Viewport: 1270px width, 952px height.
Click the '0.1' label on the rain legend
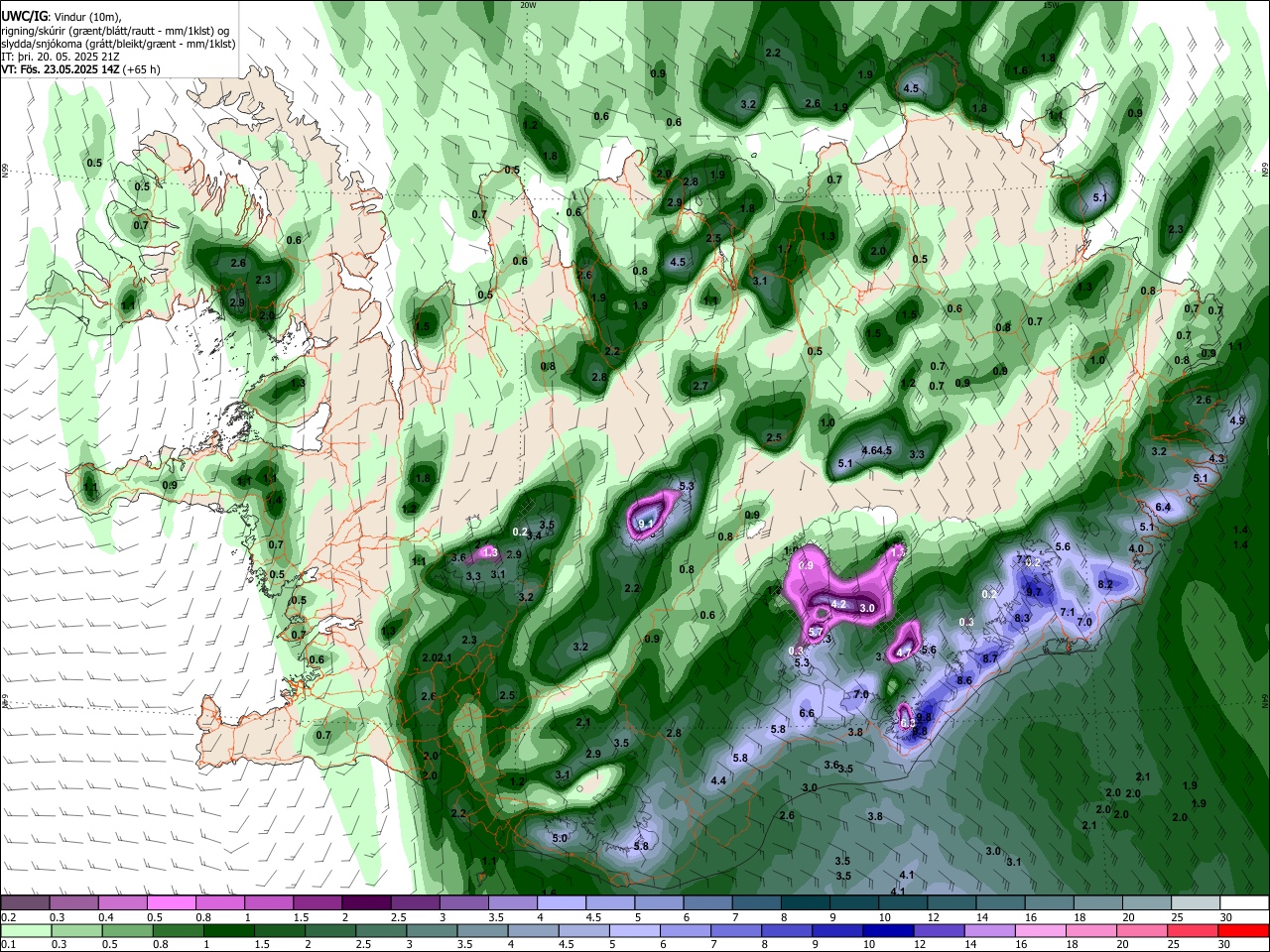tap(7, 945)
